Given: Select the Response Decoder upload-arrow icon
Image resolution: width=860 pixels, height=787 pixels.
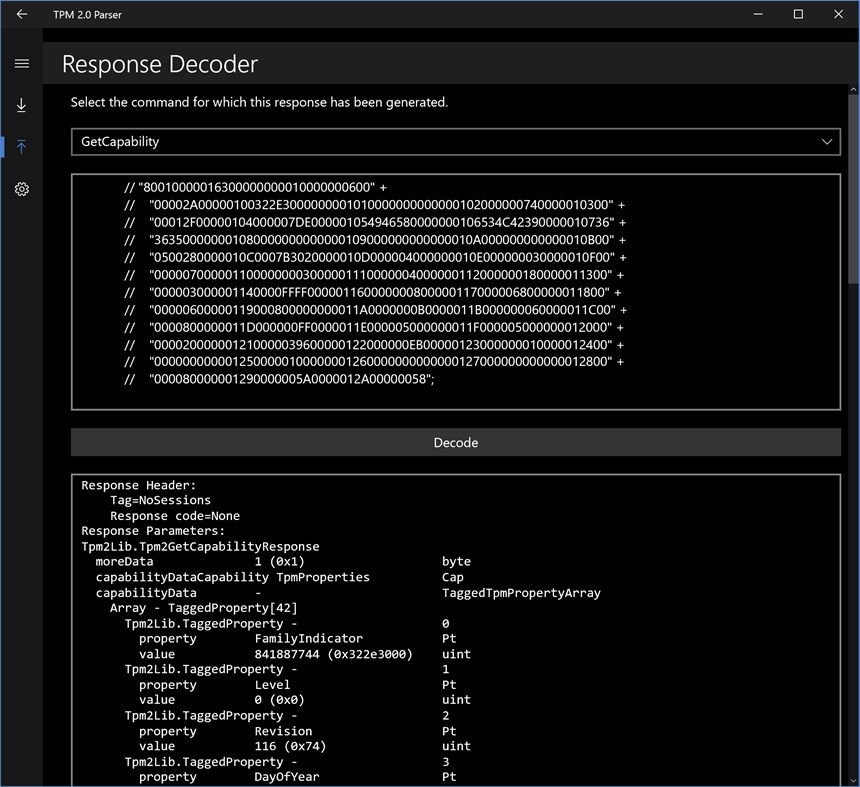Looking at the screenshot, I should pyautogui.click(x=21, y=147).
